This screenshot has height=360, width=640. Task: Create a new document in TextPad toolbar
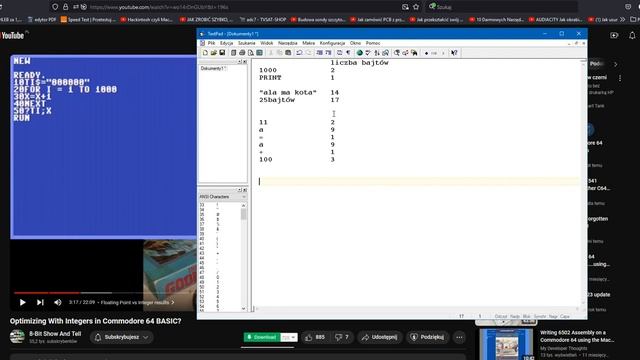click(205, 53)
